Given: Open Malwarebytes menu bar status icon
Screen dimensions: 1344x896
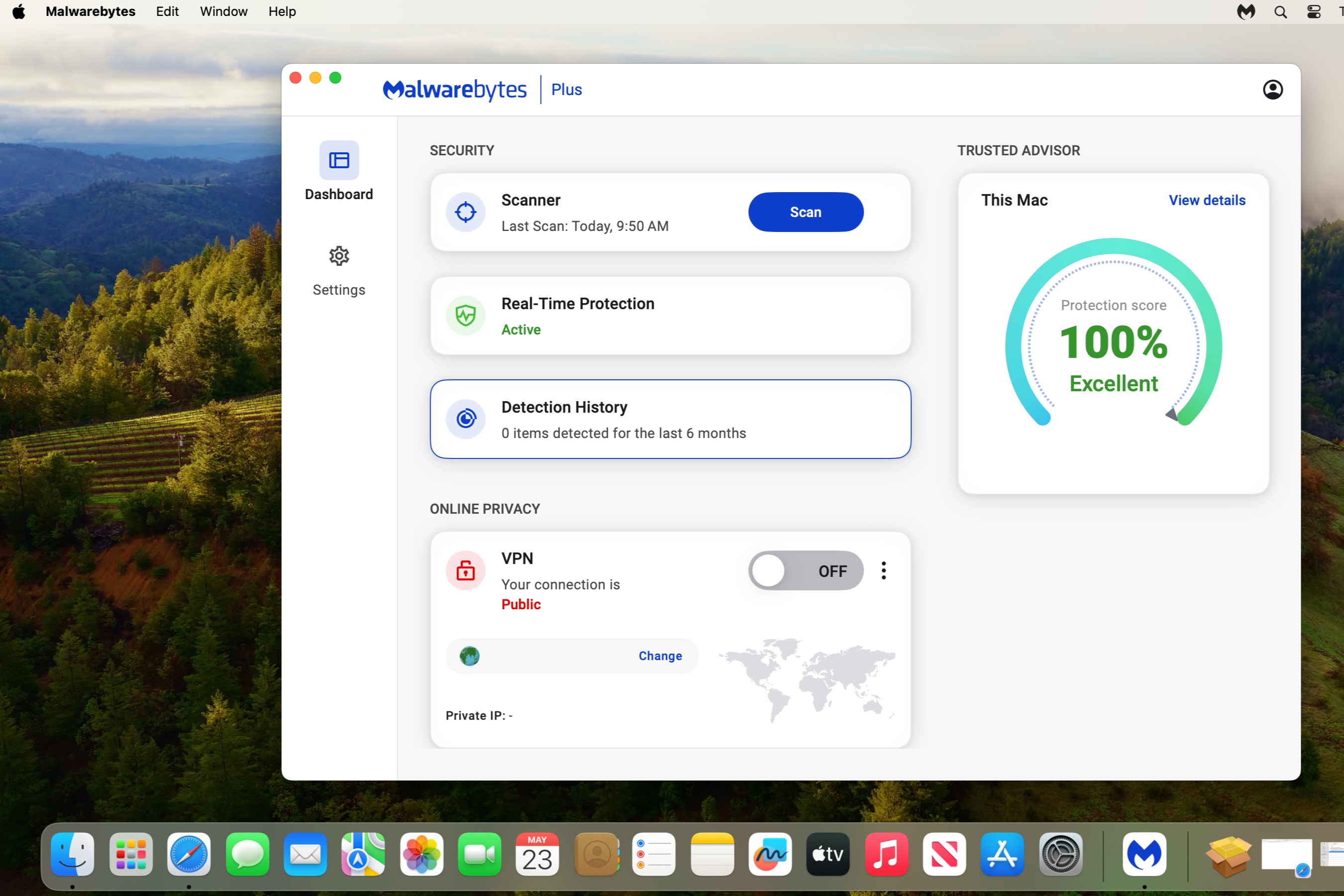Looking at the screenshot, I should click(1246, 11).
